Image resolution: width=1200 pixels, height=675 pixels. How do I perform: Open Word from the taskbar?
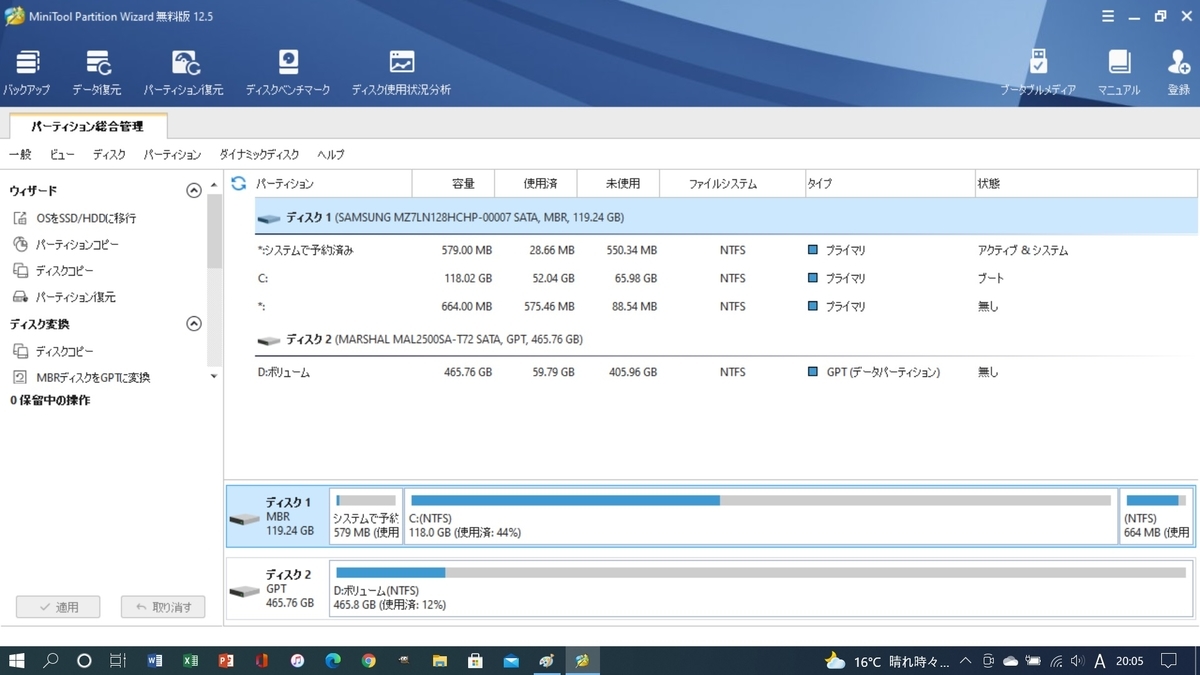(155, 661)
